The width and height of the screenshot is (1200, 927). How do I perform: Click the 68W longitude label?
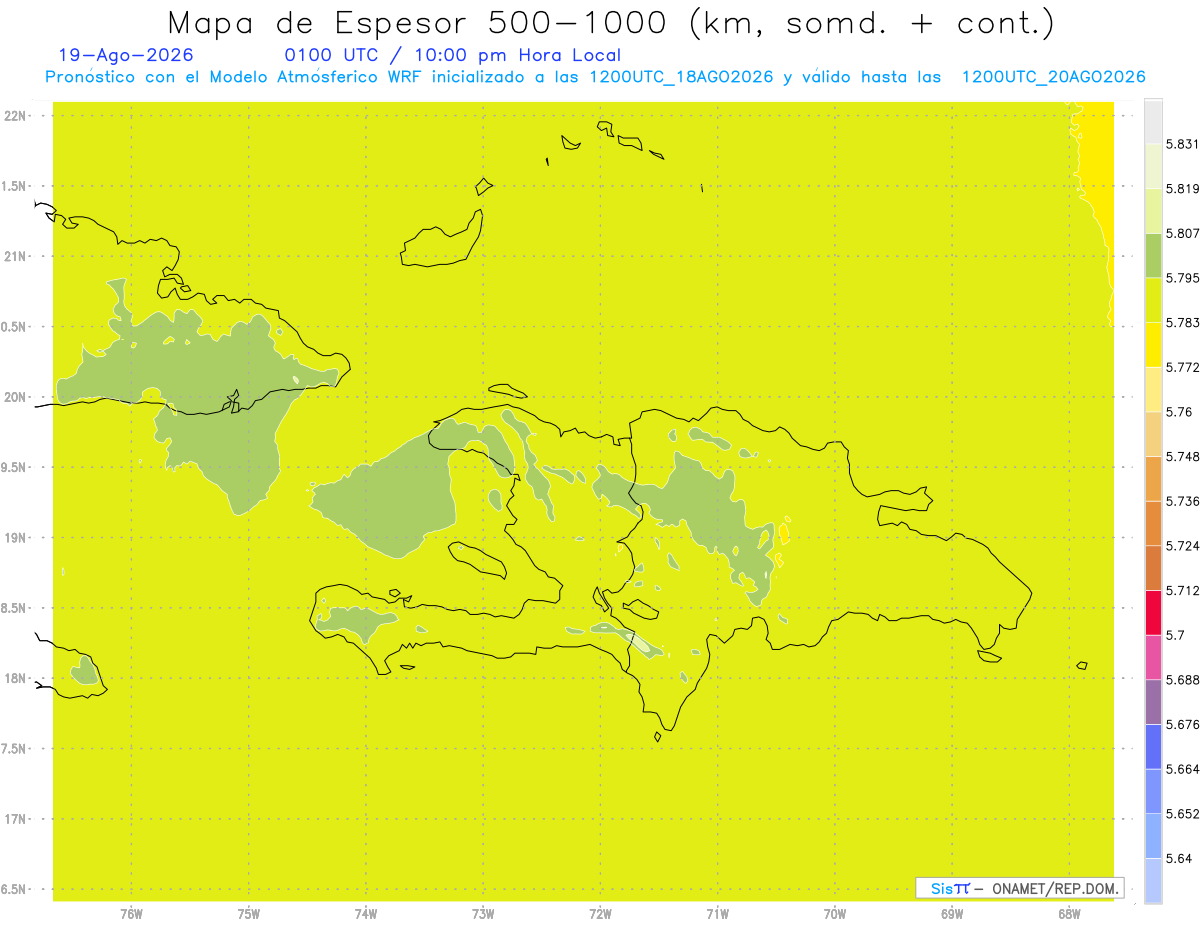click(x=1069, y=913)
